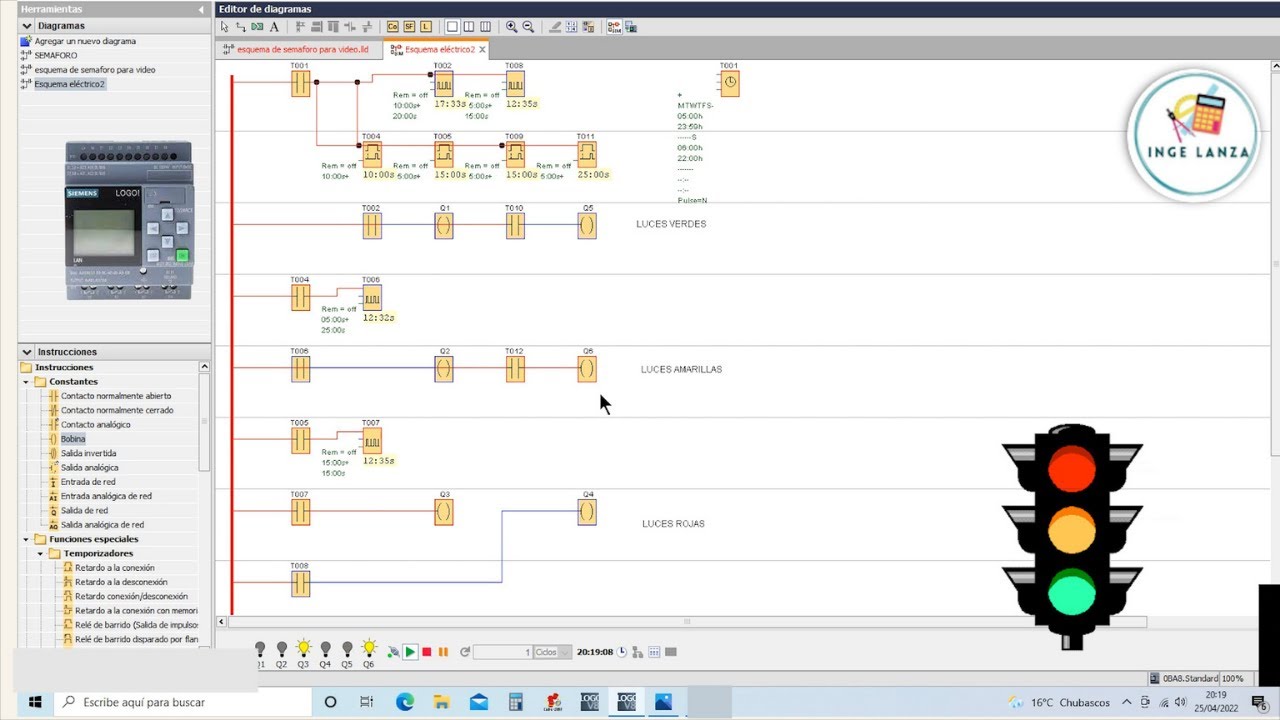1280x720 pixels.
Task: Toggle the Q2 output lamp
Action: [282, 650]
